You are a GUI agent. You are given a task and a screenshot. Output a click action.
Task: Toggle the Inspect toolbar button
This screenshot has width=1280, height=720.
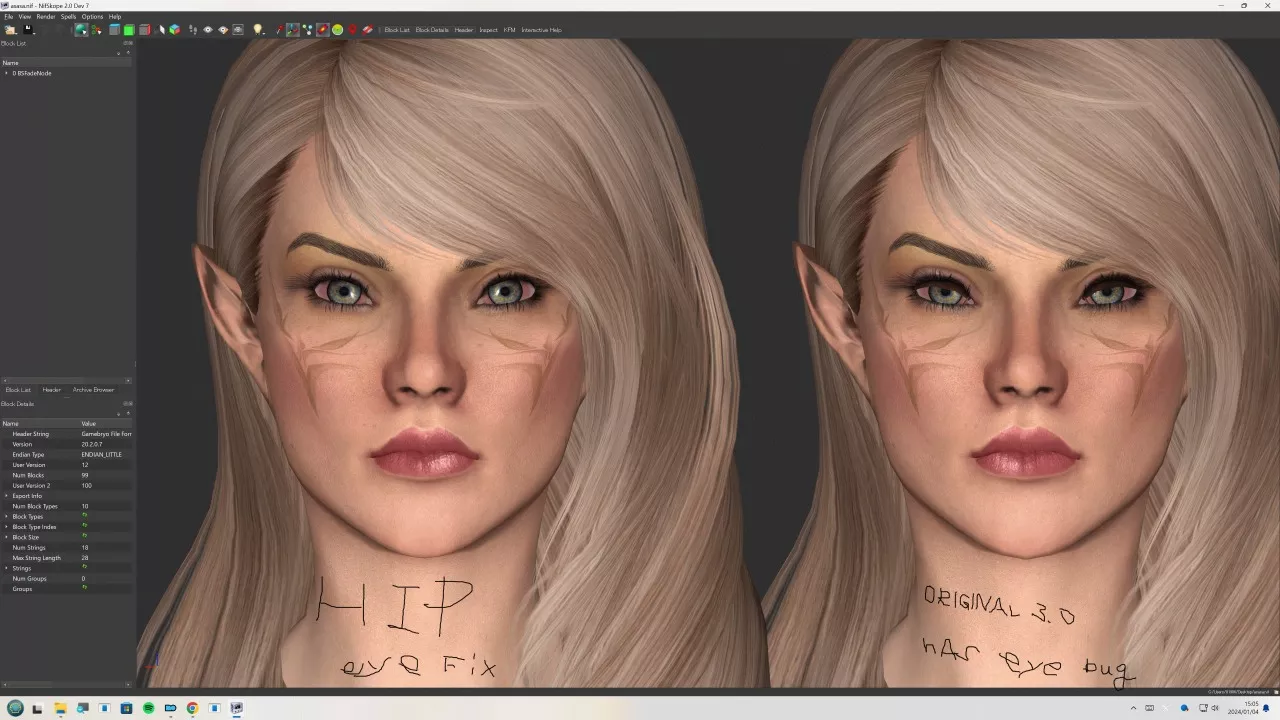pyautogui.click(x=488, y=30)
